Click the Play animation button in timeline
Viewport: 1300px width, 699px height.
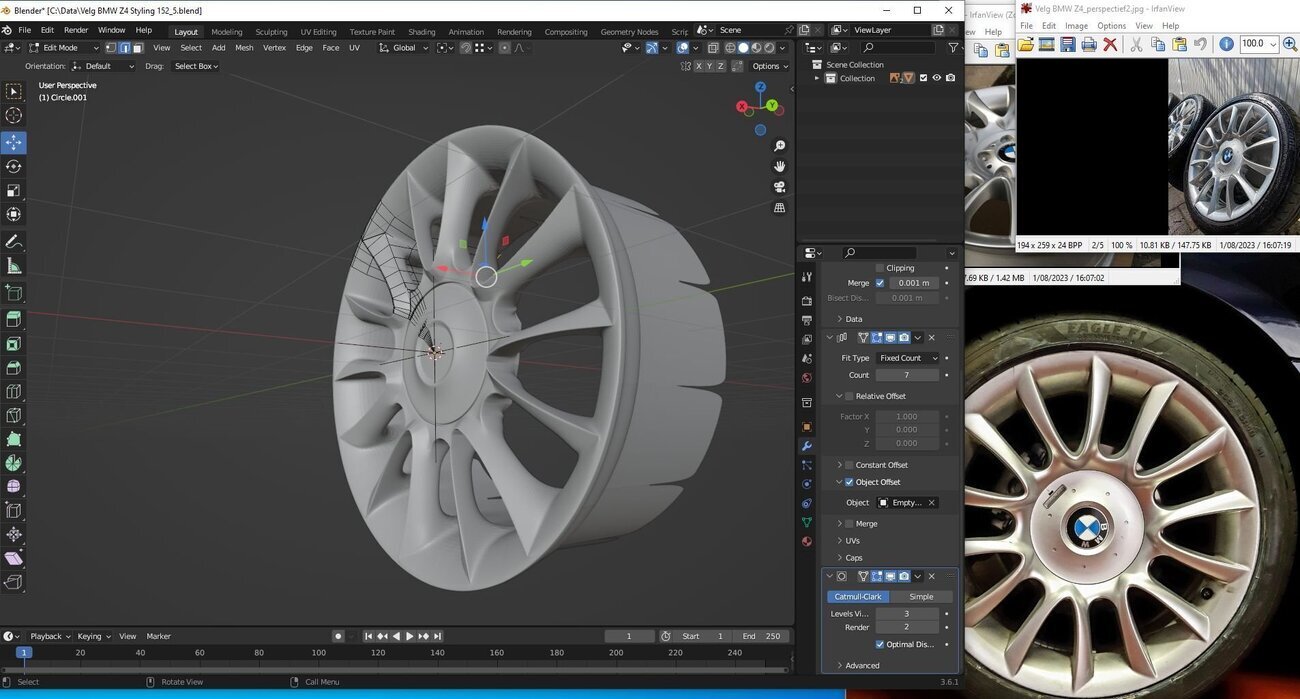[409, 636]
